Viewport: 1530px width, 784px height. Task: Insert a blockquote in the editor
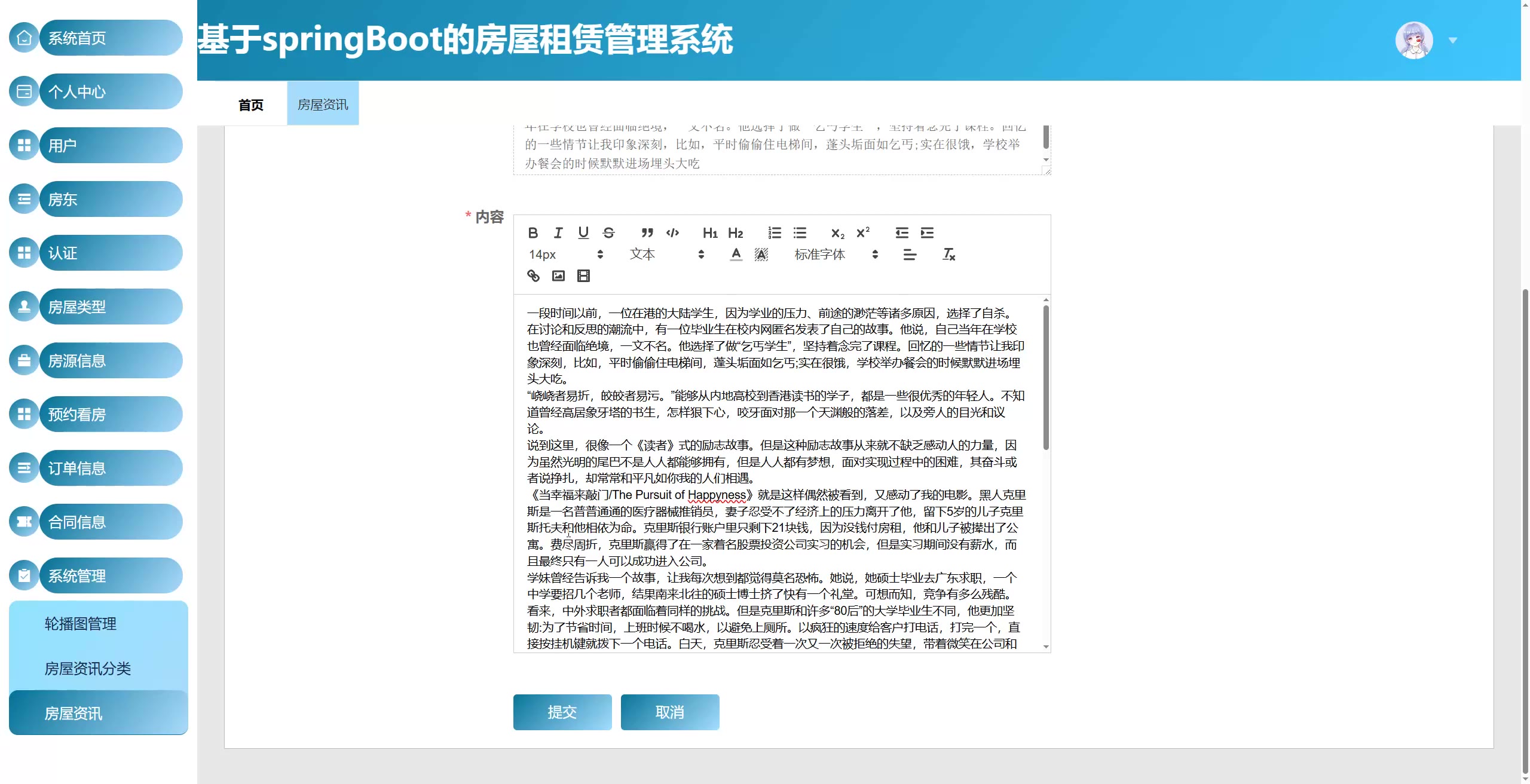(647, 233)
